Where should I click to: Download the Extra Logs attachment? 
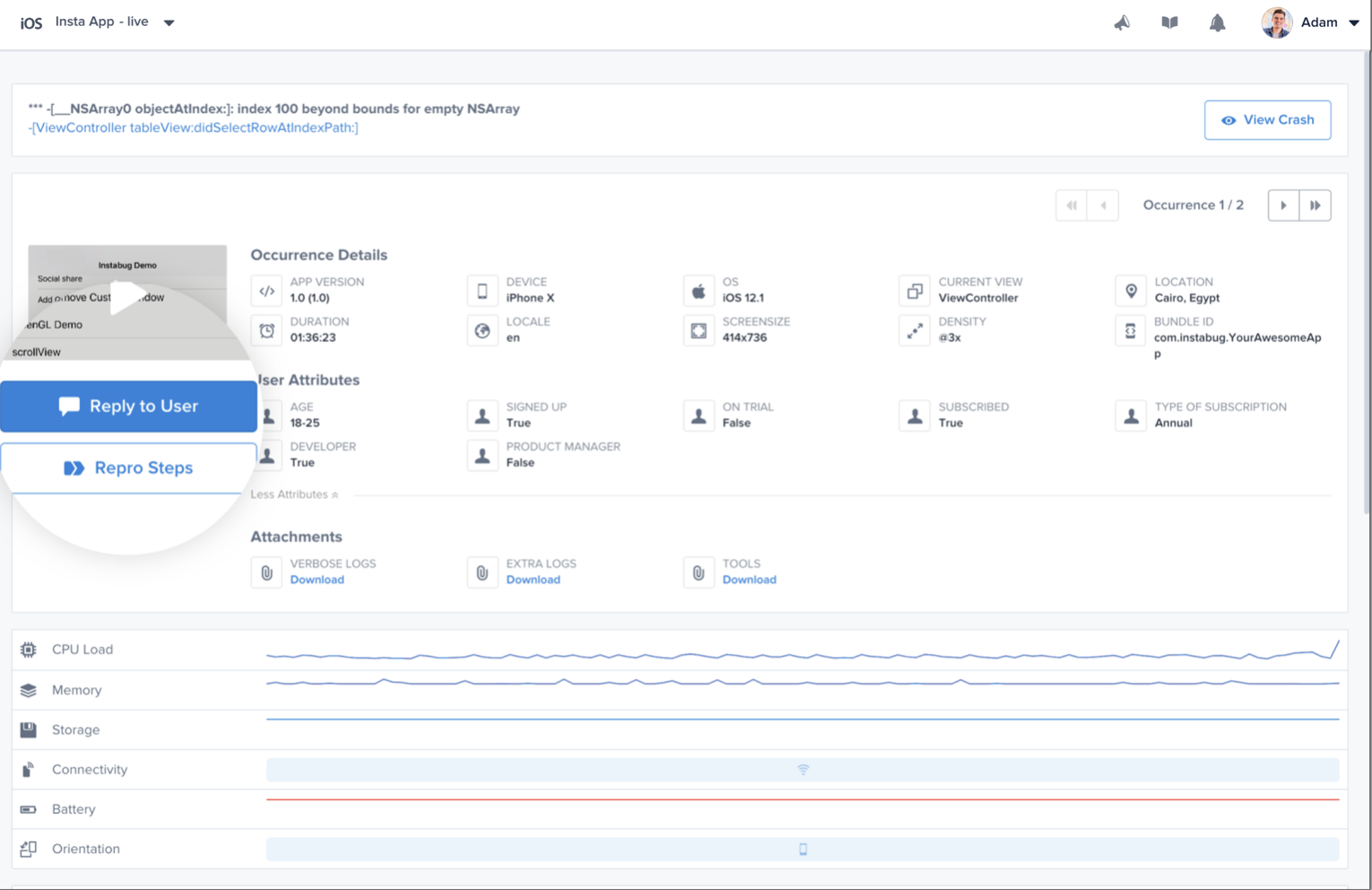tap(533, 580)
